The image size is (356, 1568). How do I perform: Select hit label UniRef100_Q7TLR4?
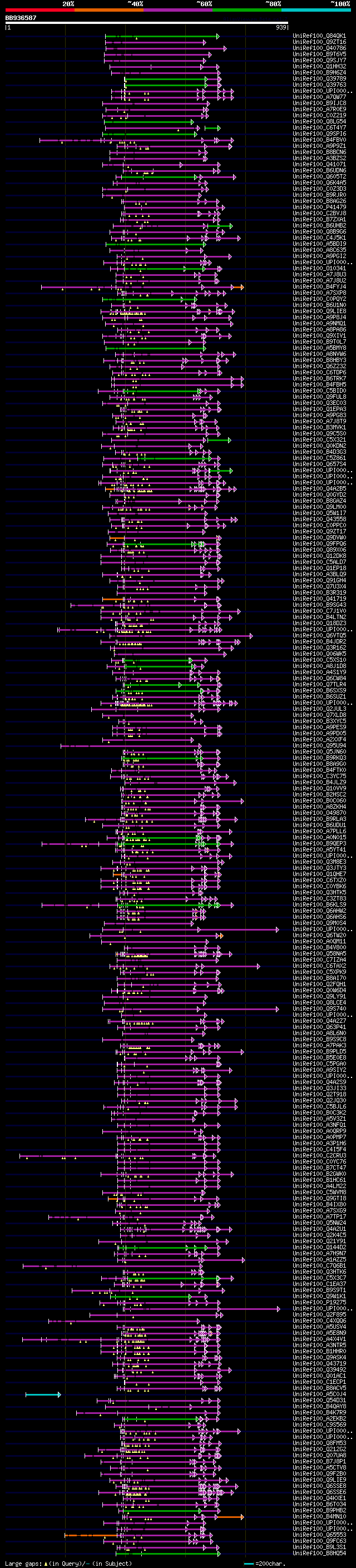[x=319, y=684]
